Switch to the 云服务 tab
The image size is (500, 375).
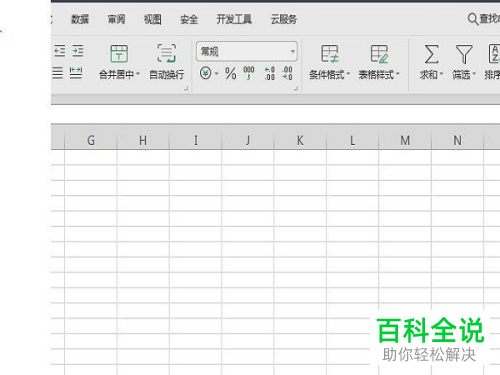[x=284, y=19]
